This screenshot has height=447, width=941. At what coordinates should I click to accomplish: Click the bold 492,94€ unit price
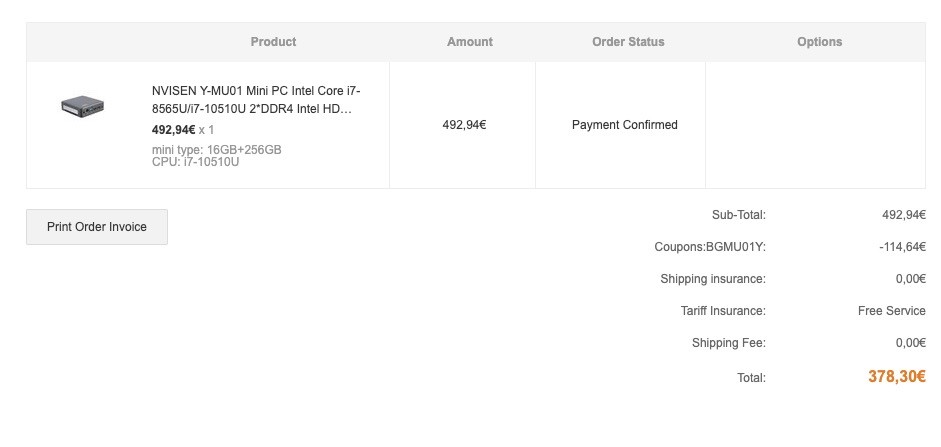(x=173, y=130)
